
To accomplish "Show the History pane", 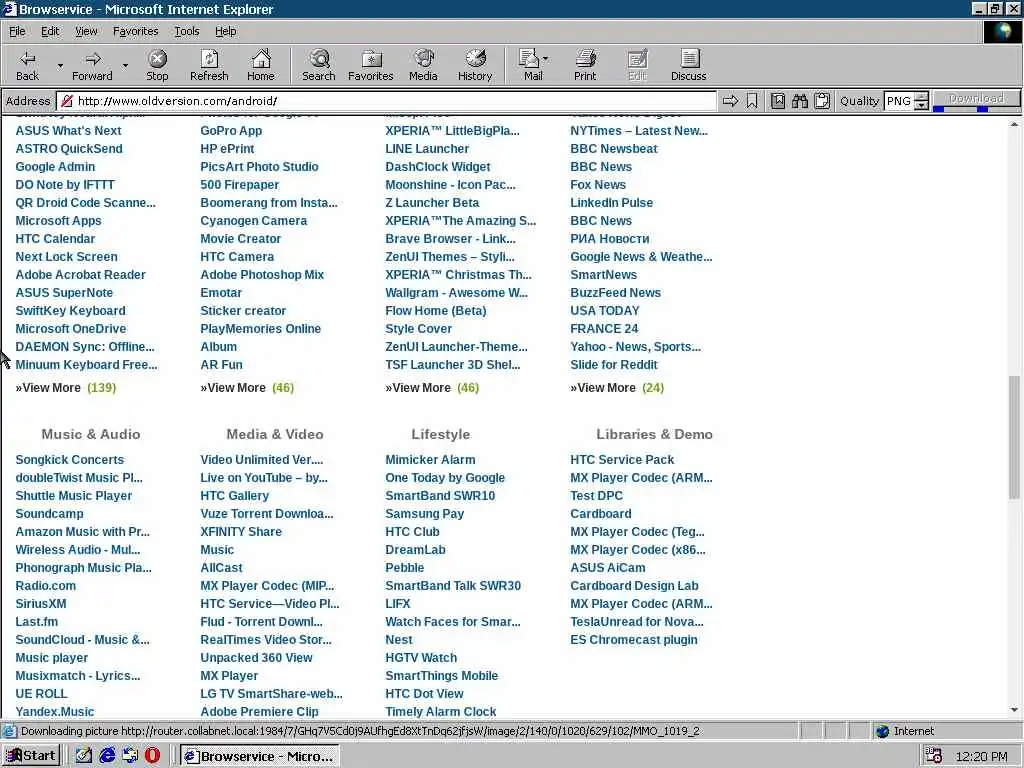I will (x=475, y=65).
